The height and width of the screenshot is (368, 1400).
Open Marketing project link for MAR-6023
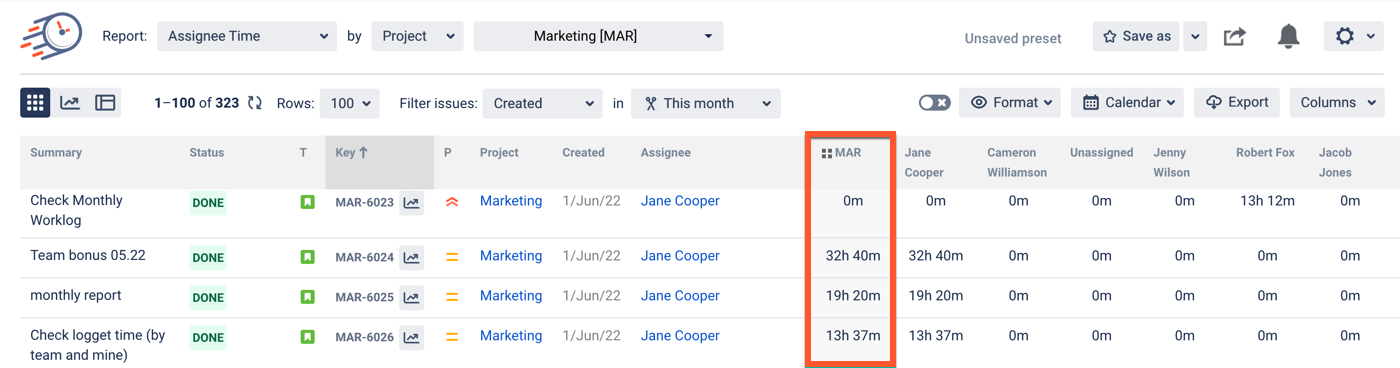511,201
